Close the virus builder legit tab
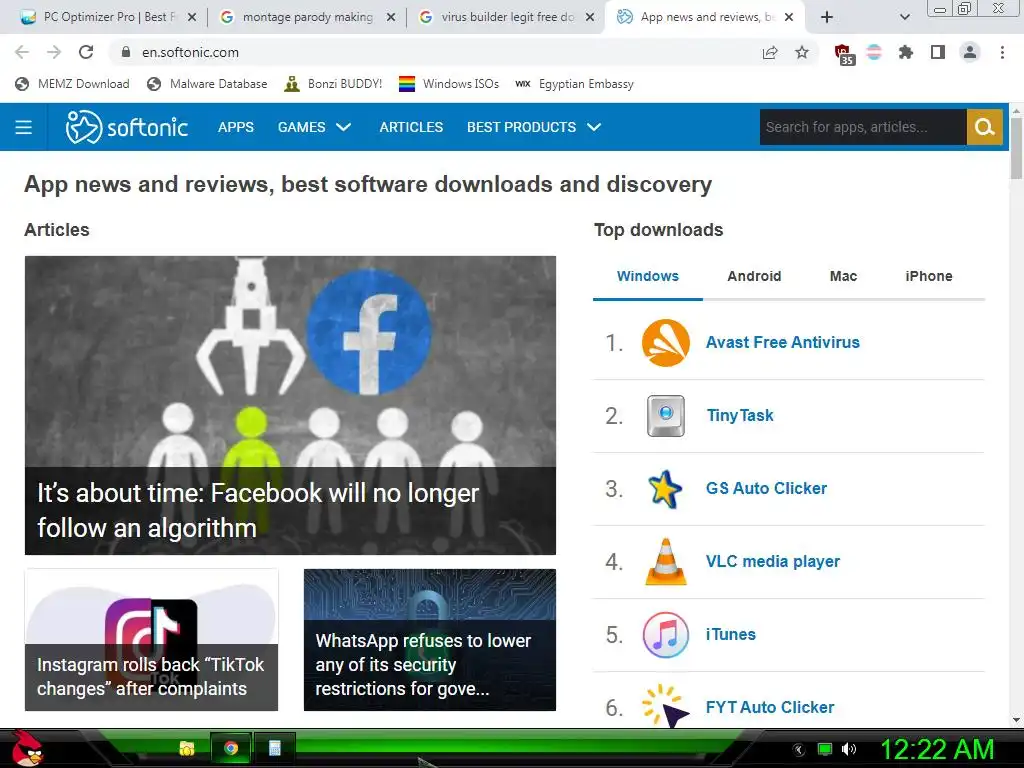1024x768 pixels. coord(590,18)
